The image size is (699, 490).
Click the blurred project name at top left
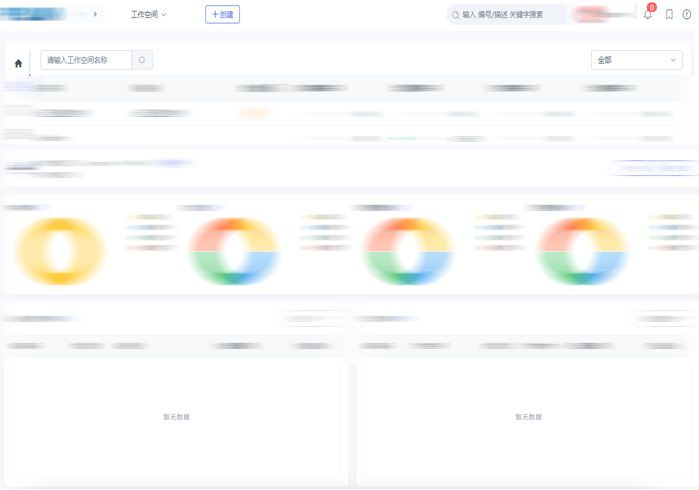(x=45, y=15)
